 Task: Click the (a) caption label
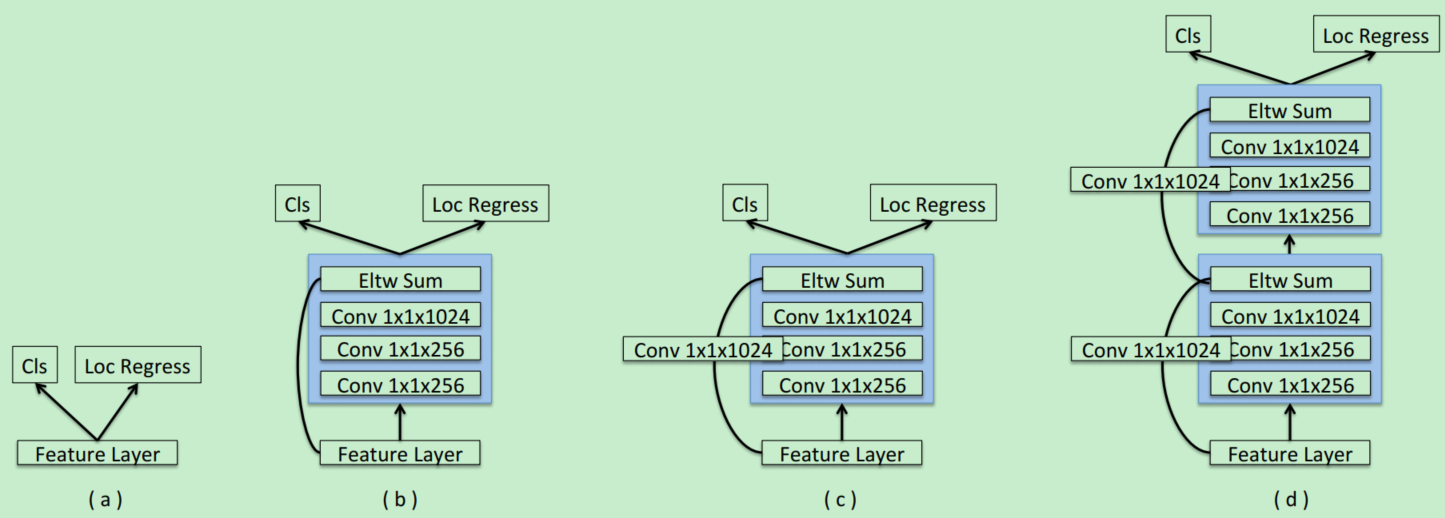click(105, 499)
